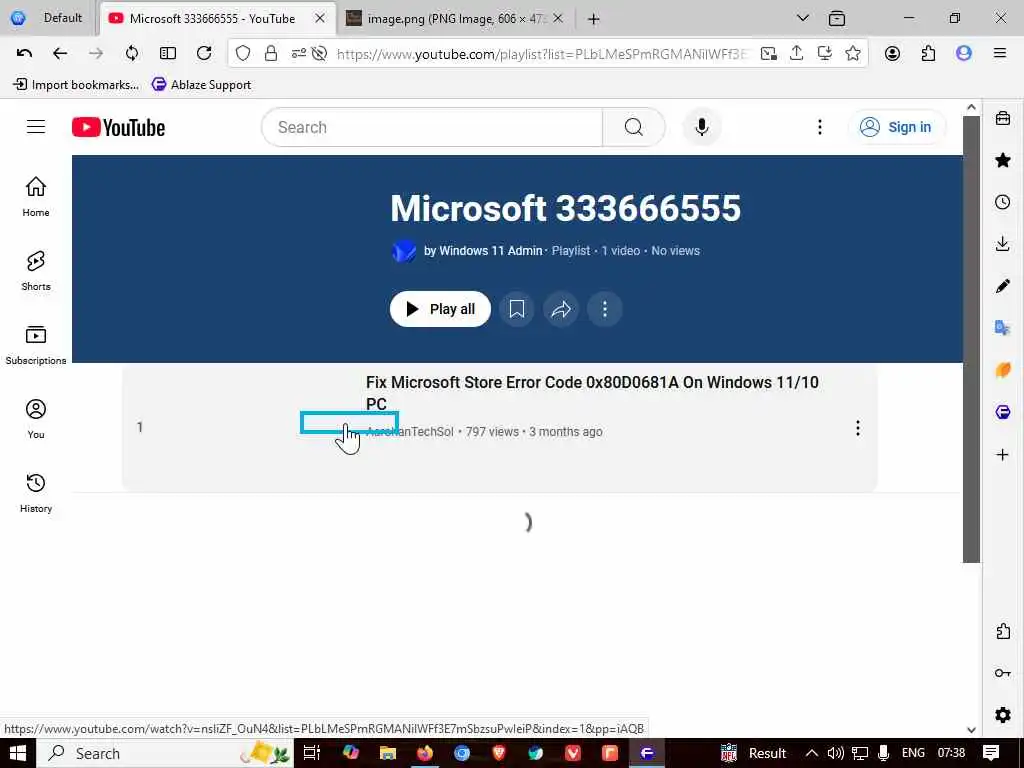Open downloads panel in right sidebar

1003,244
